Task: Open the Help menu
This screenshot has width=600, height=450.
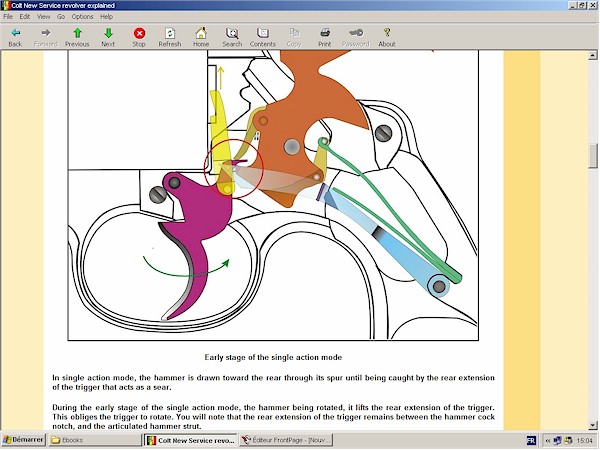Action: tap(106, 16)
